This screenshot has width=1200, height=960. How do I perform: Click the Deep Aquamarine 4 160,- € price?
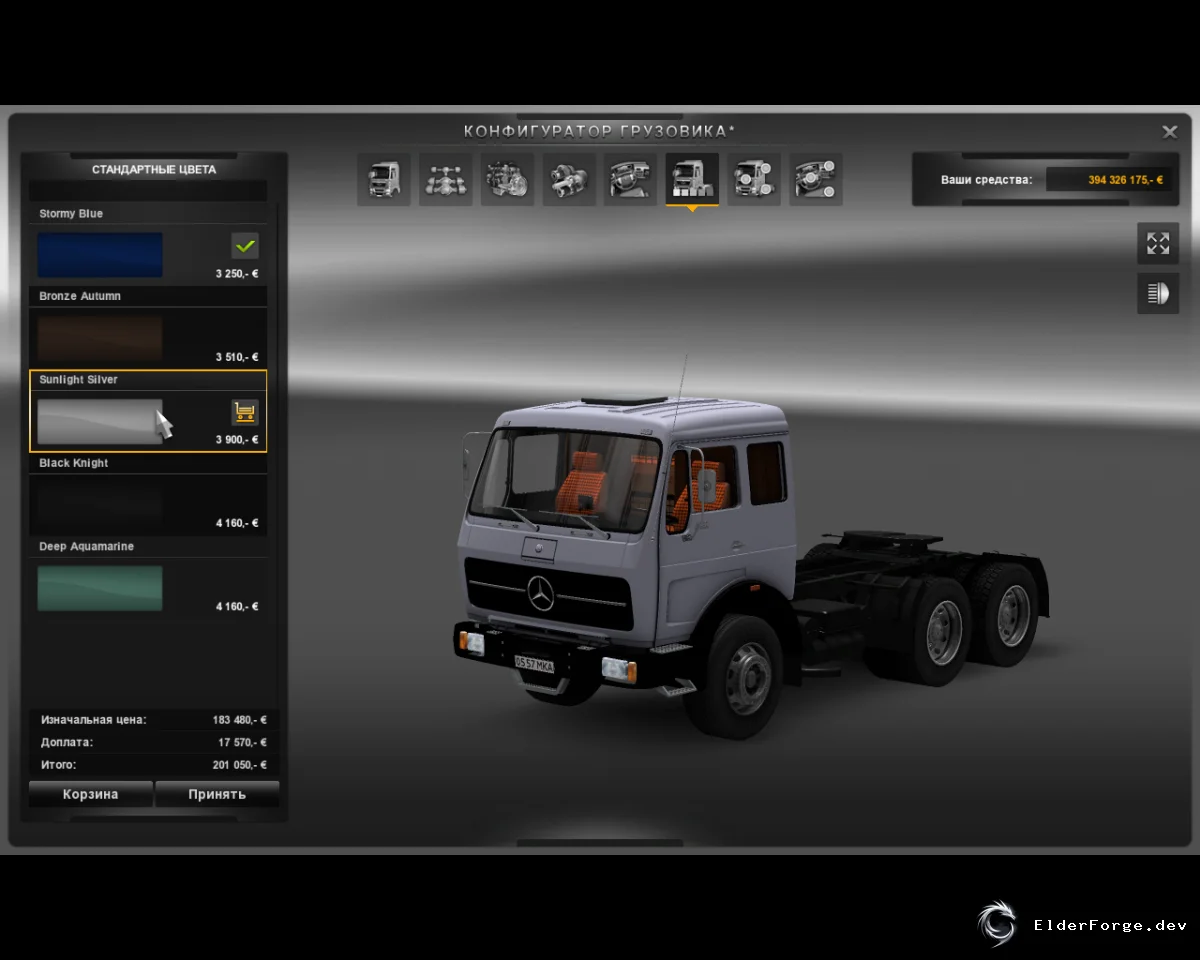point(237,606)
